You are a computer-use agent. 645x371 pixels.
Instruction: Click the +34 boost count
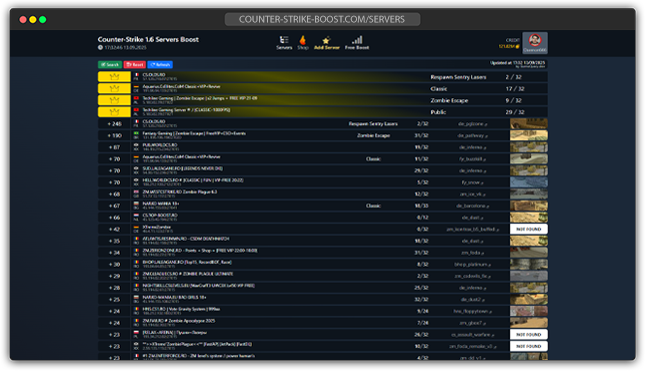[x=114, y=253]
